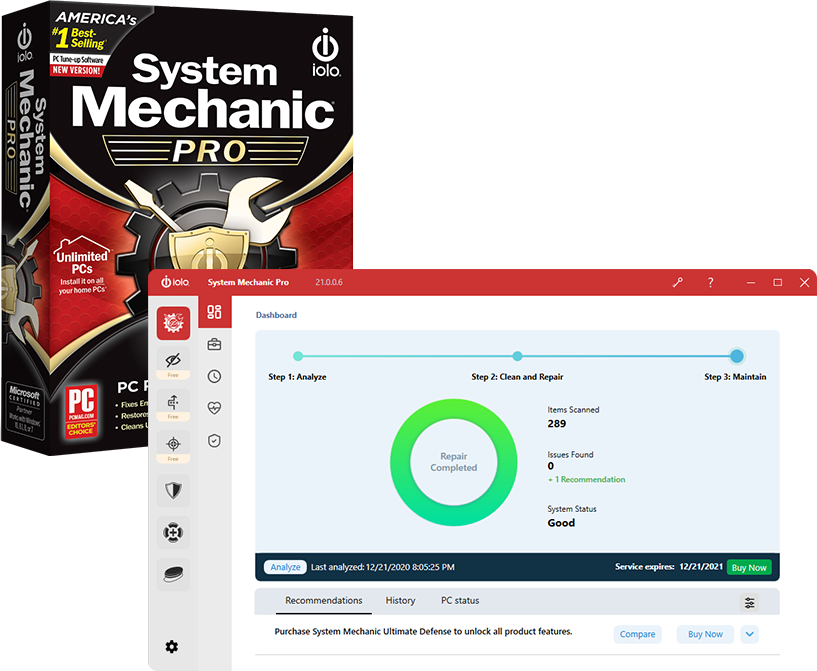Select the system health heartbeat icon

[x=214, y=407]
